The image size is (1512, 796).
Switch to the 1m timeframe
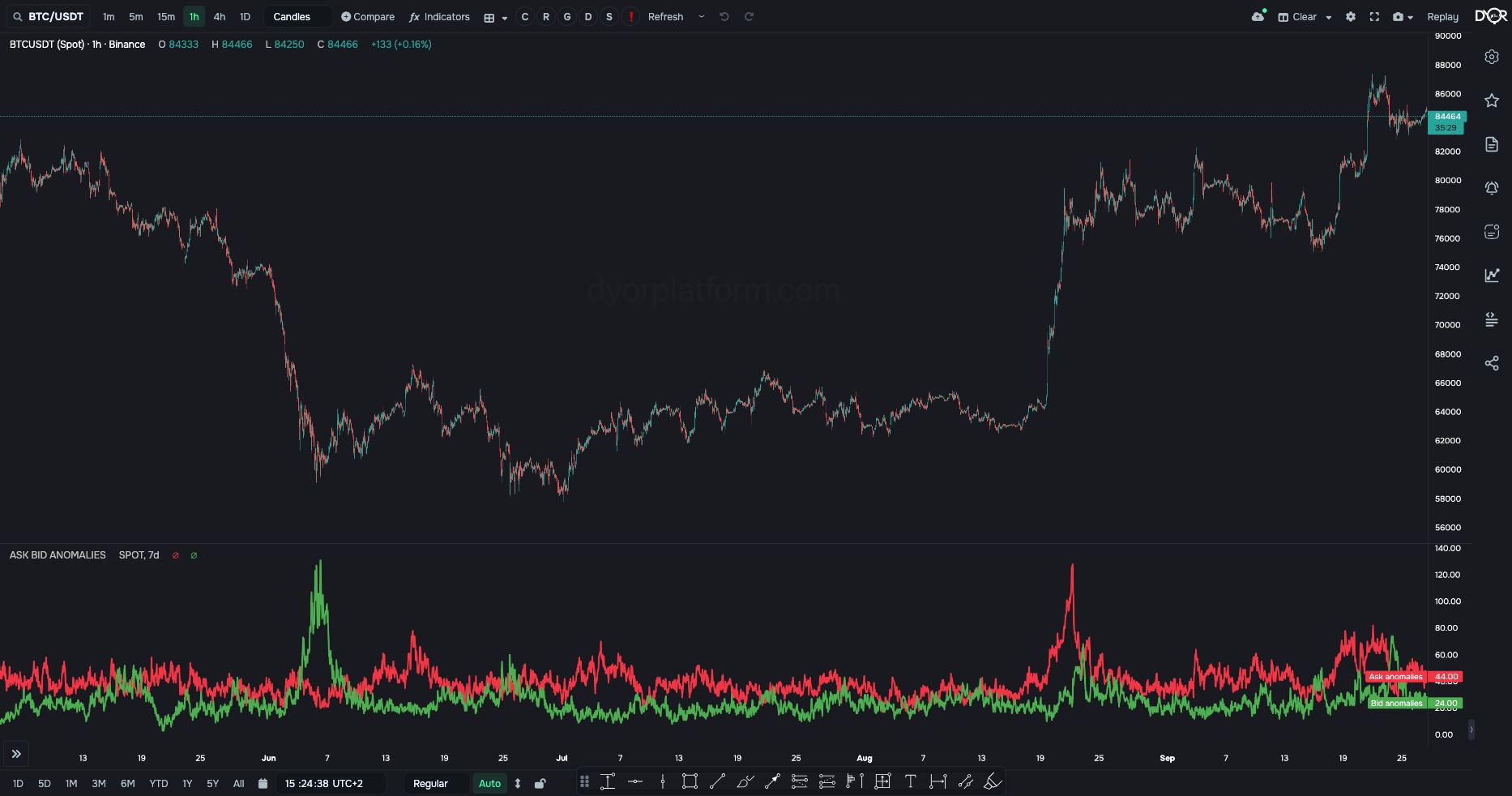pyautogui.click(x=109, y=16)
